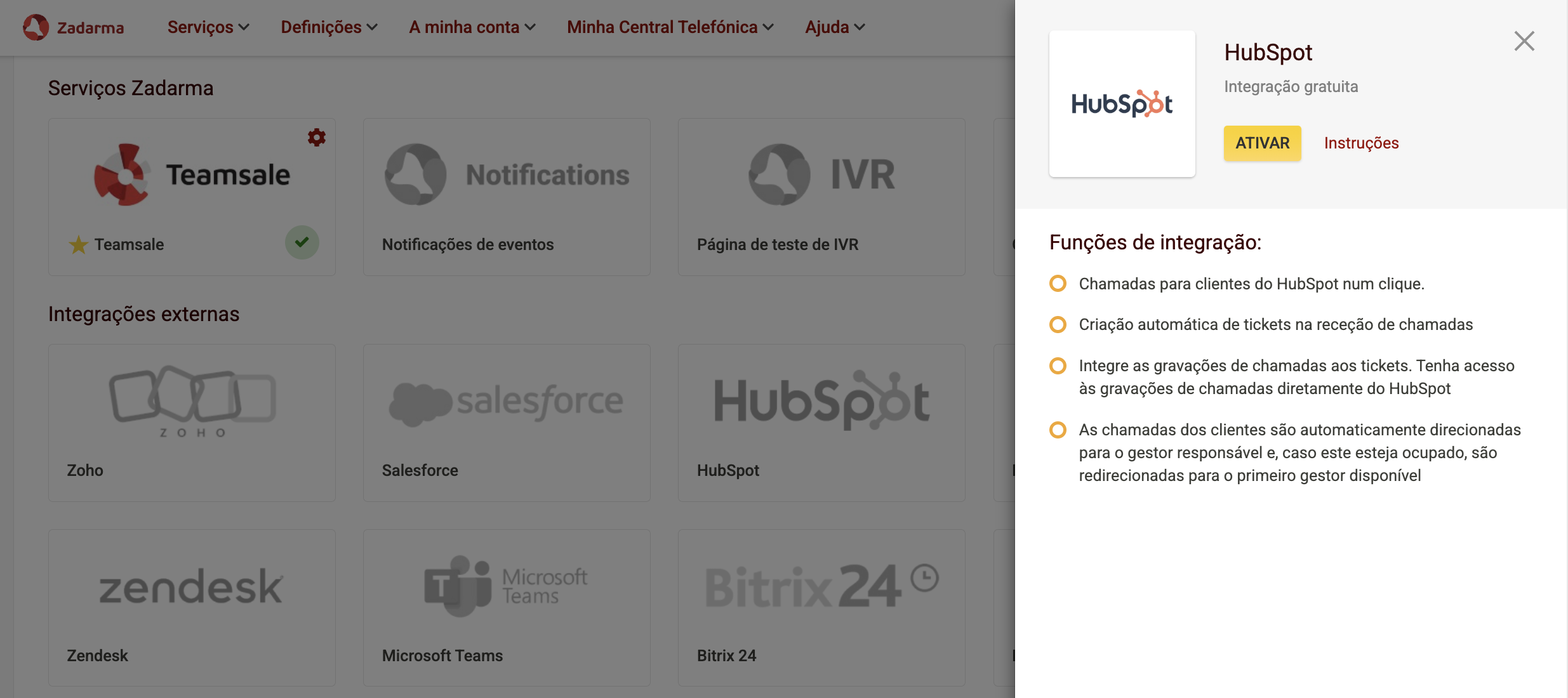Screen dimensions: 1568x698
Task: Click the Integrações externas heading
Action: tap(144, 314)
